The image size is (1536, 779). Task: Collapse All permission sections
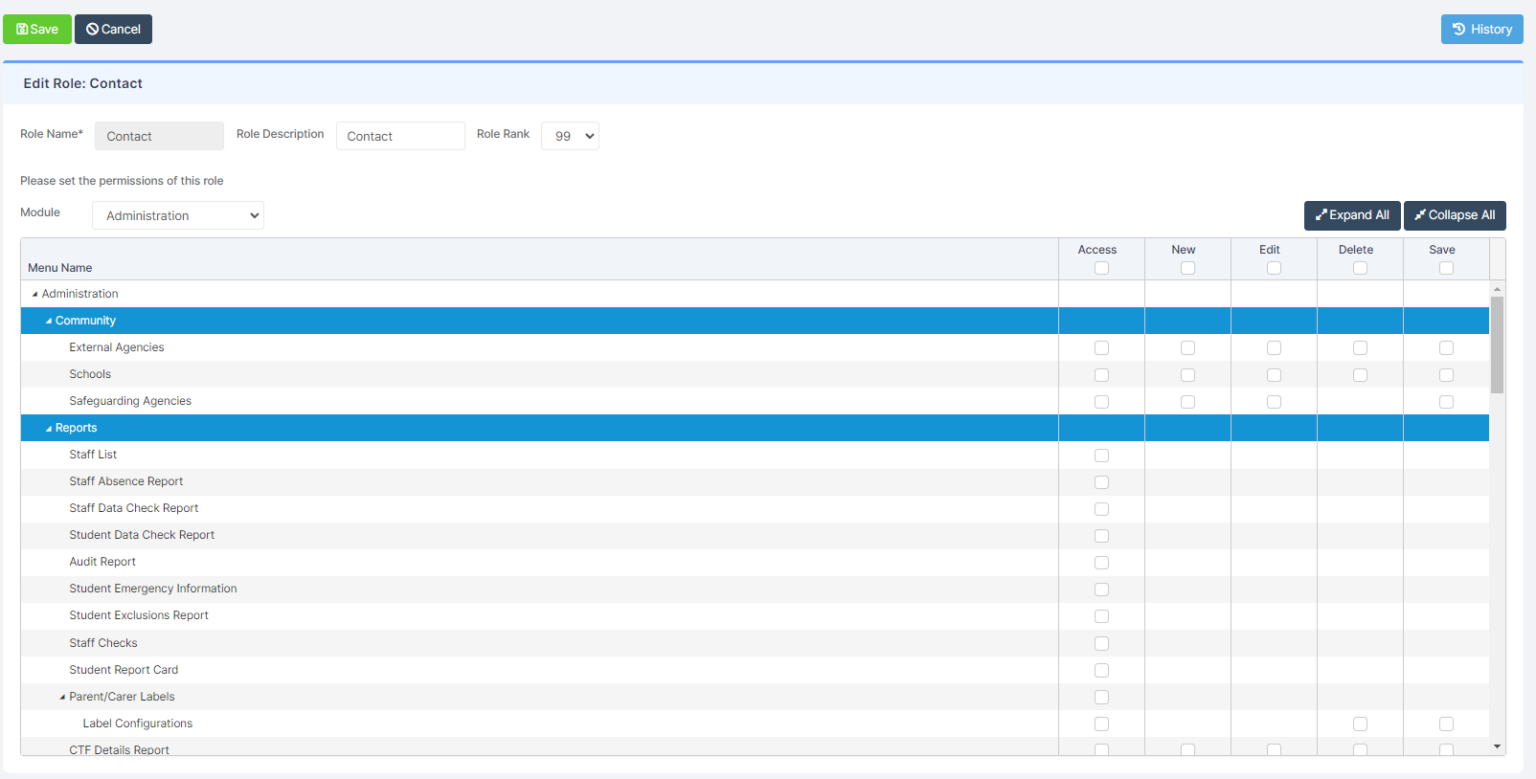coord(1455,215)
